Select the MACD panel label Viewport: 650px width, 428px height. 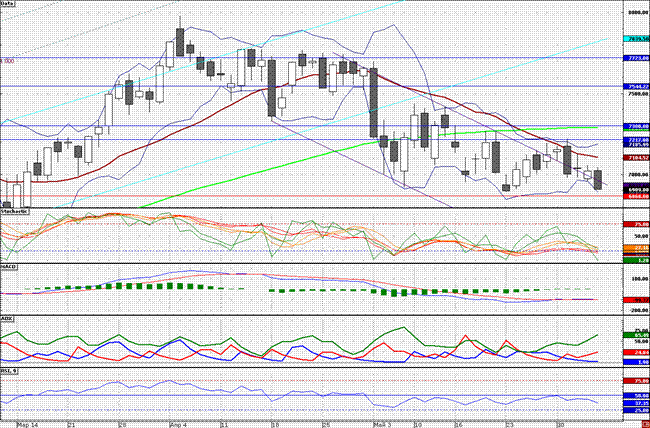click(9, 267)
